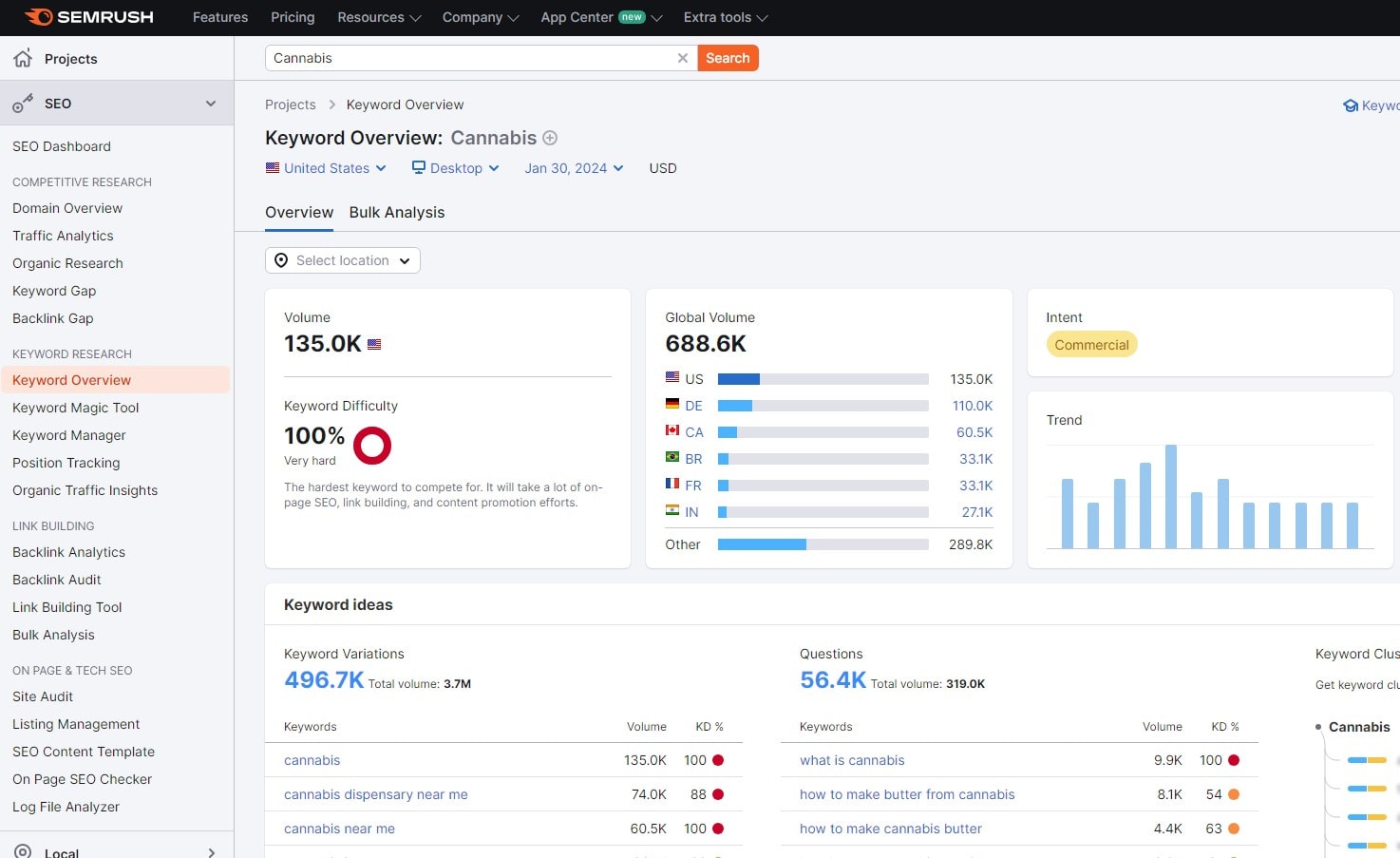Click the Select location pin icon
The image size is (1400, 858).
pos(281,260)
